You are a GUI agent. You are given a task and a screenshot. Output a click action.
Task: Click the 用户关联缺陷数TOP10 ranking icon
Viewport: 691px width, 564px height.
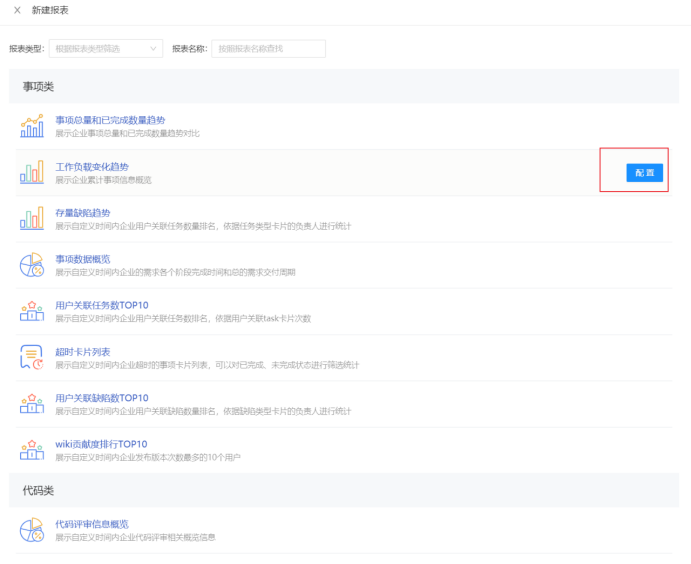coord(31,404)
